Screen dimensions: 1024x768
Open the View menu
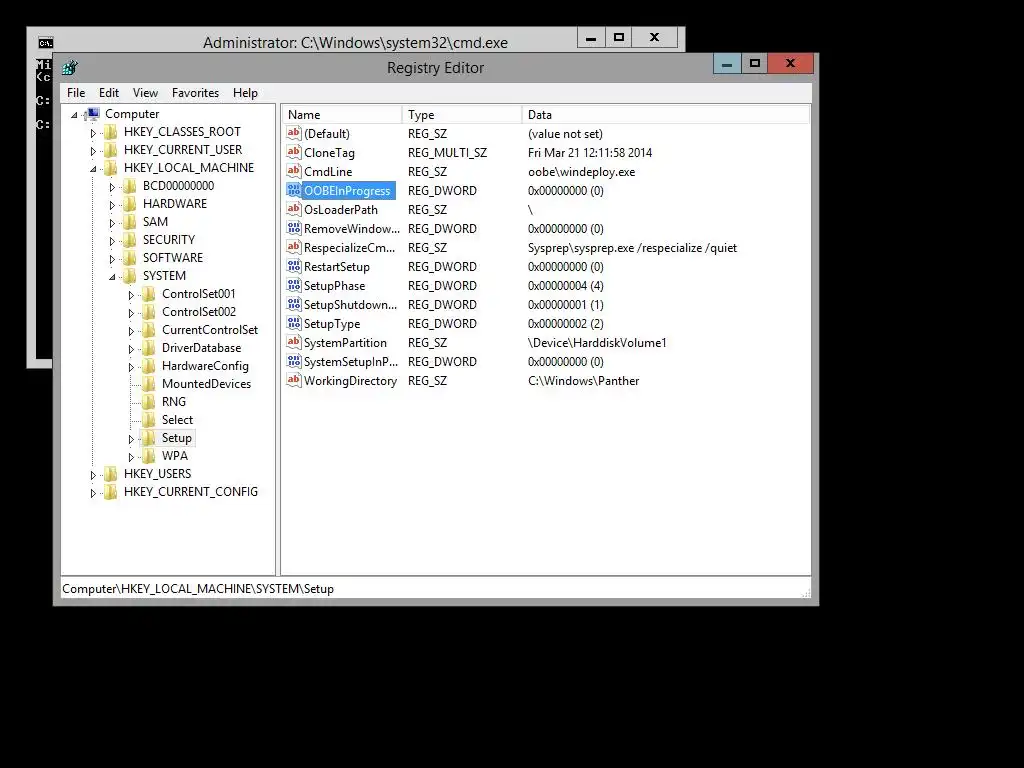(x=145, y=93)
